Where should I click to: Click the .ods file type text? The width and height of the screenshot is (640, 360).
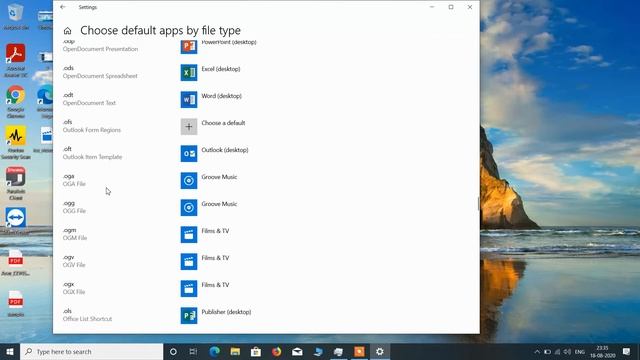68,68
